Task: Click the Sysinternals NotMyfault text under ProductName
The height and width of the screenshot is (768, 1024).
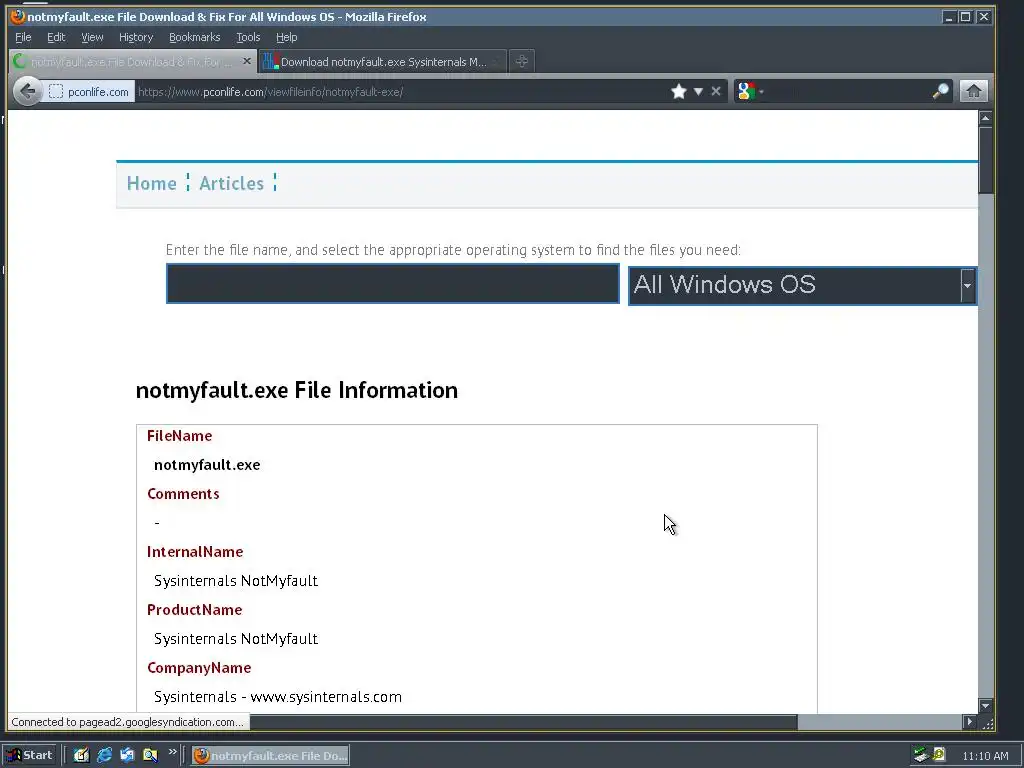Action: [236, 639]
